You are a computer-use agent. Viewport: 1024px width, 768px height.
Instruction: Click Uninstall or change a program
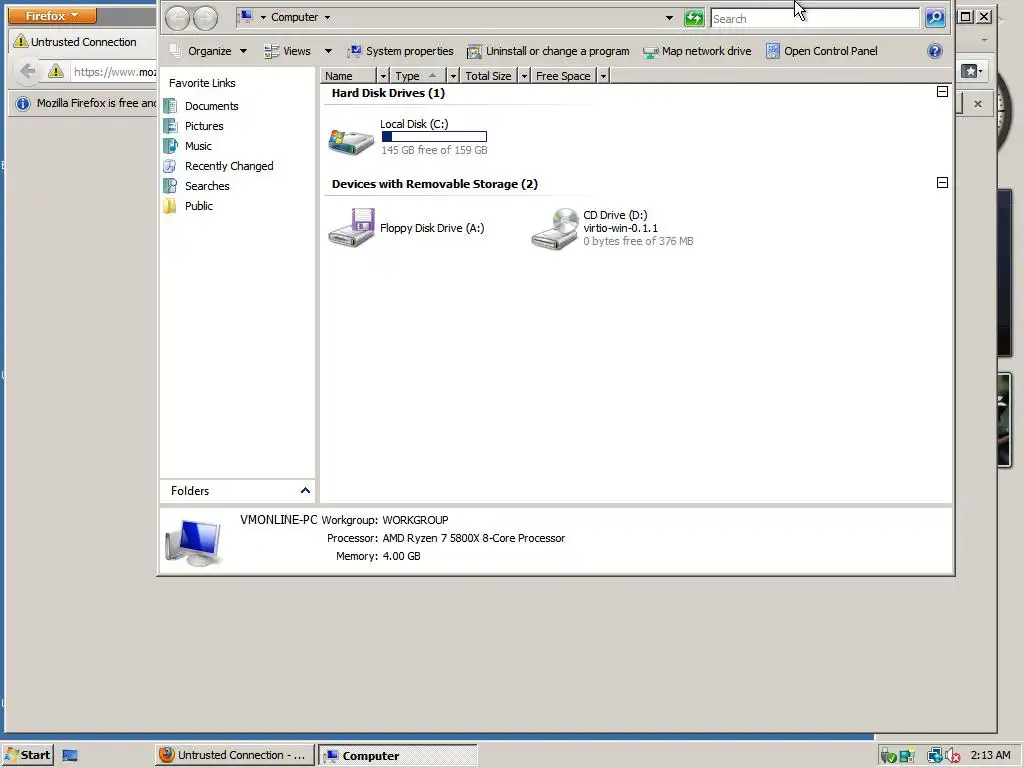(549, 51)
